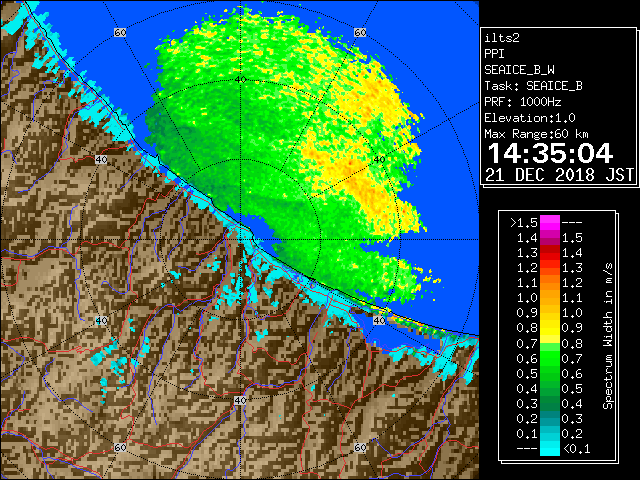Image resolution: width=640 pixels, height=480 pixels.
Task: Click the '40' range label due south of radar
Action: coord(240,400)
